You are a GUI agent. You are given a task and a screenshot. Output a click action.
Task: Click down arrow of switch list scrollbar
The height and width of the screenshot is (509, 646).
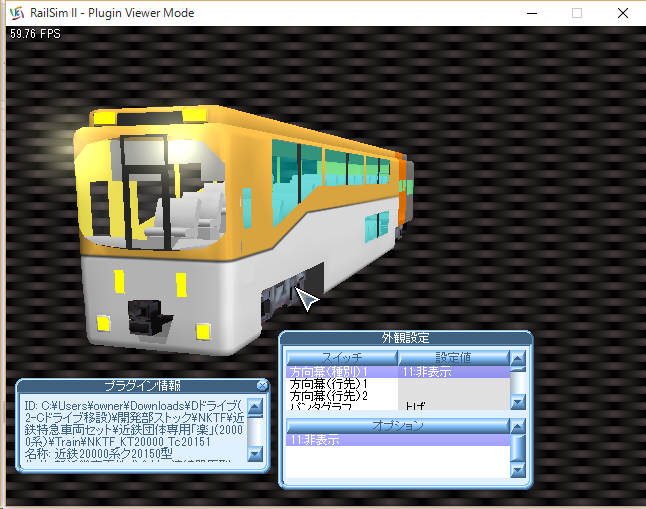(518, 402)
